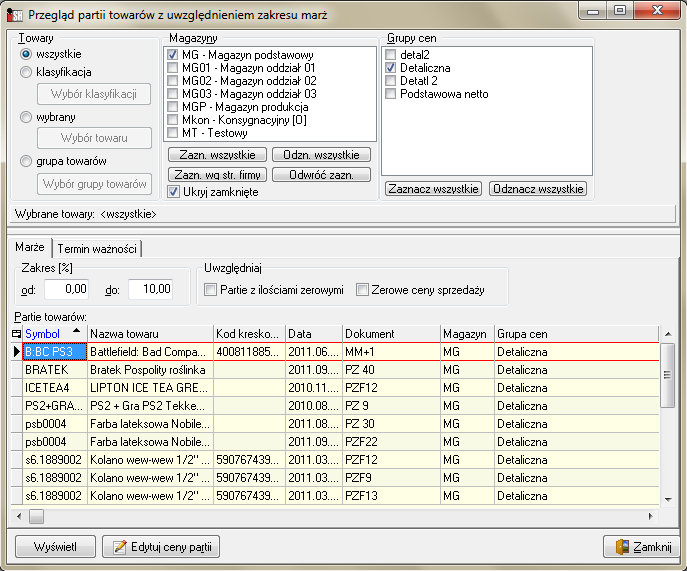This screenshot has width=687, height=571.
Task: Click the application icon in title bar
Action: (x=14, y=14)
